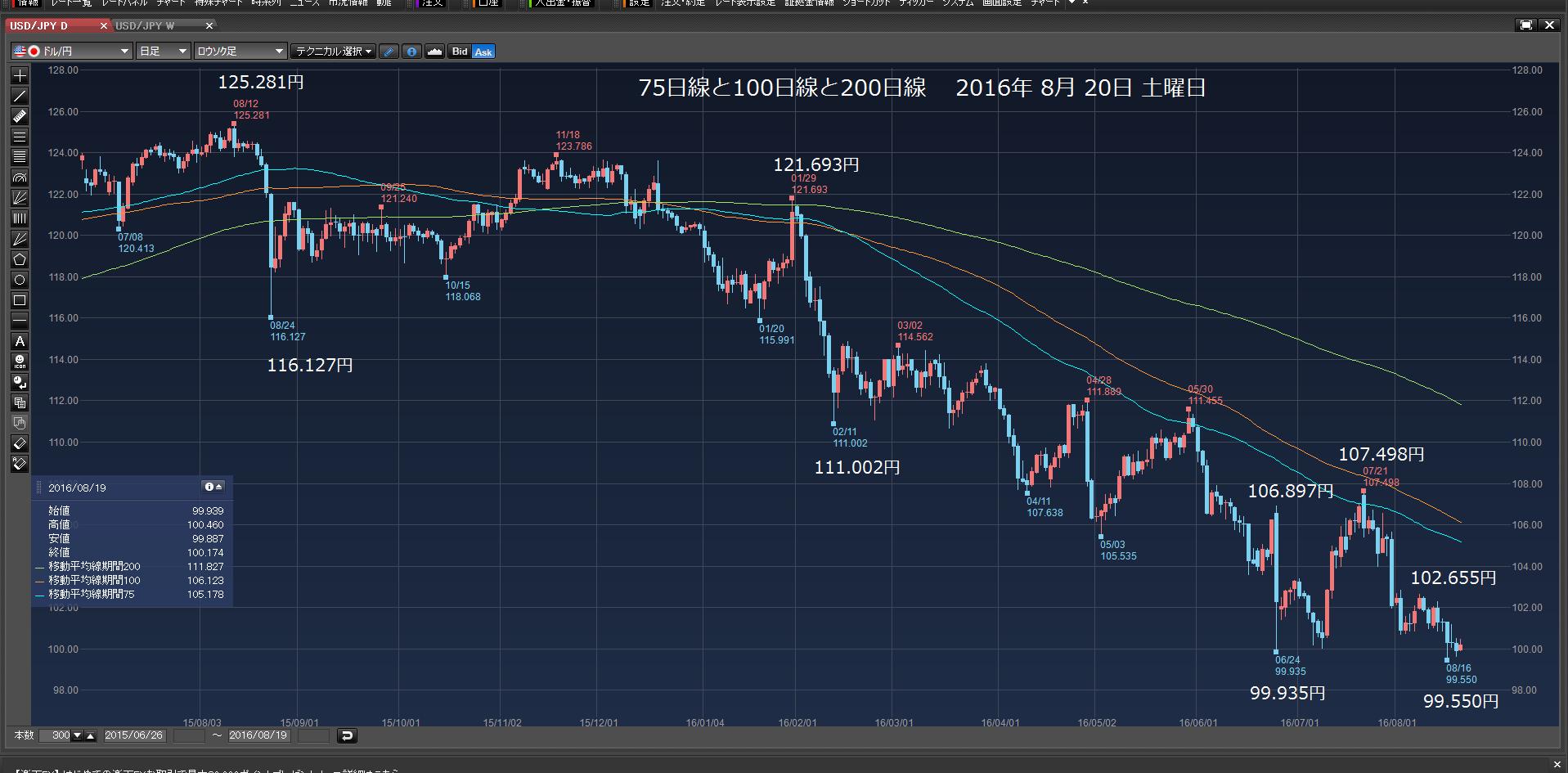
Task: Select the horizontal line tool
Action: pos(20,321)
